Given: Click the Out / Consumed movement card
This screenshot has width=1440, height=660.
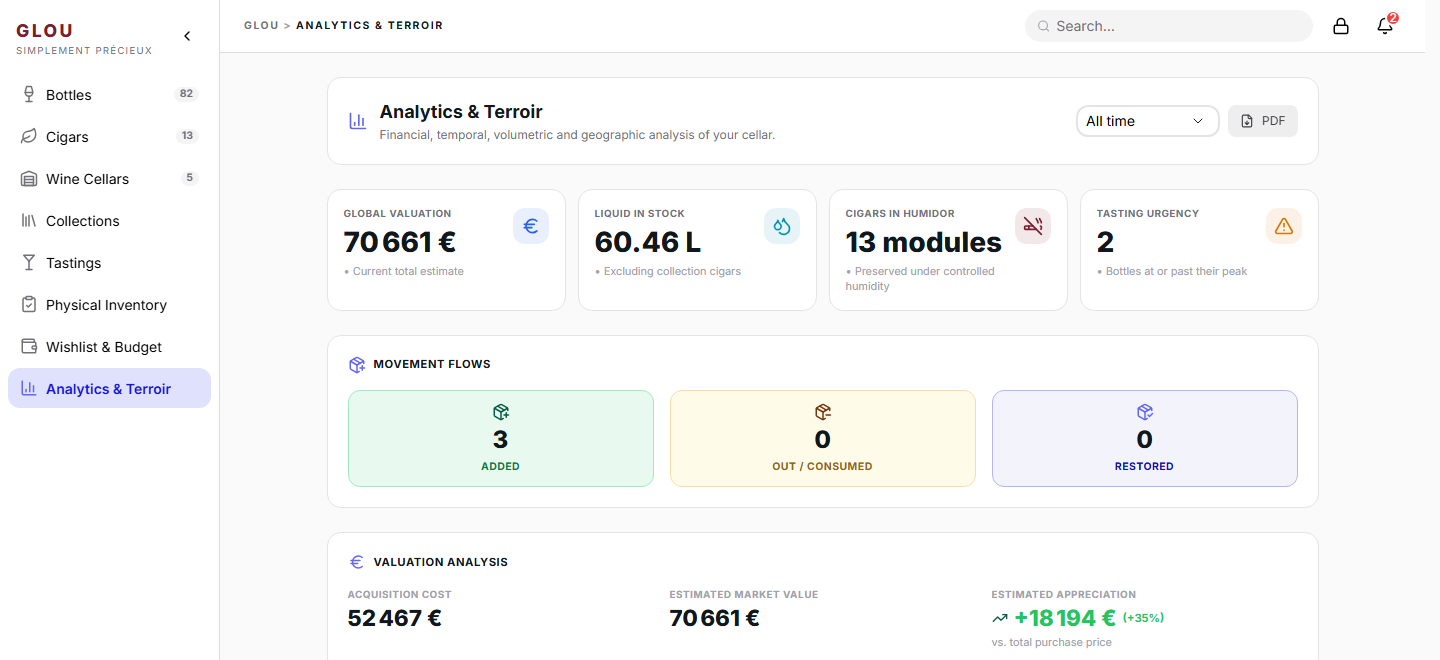Looking at the screenshot, I should coord(823,438).
